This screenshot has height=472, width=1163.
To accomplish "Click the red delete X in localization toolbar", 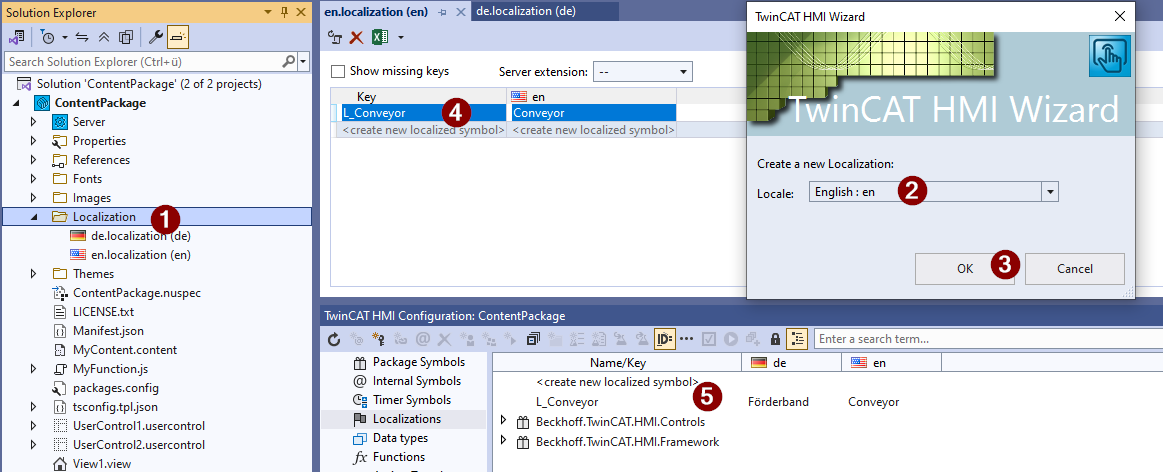I will pyautogui.click(x=356, y=37).
